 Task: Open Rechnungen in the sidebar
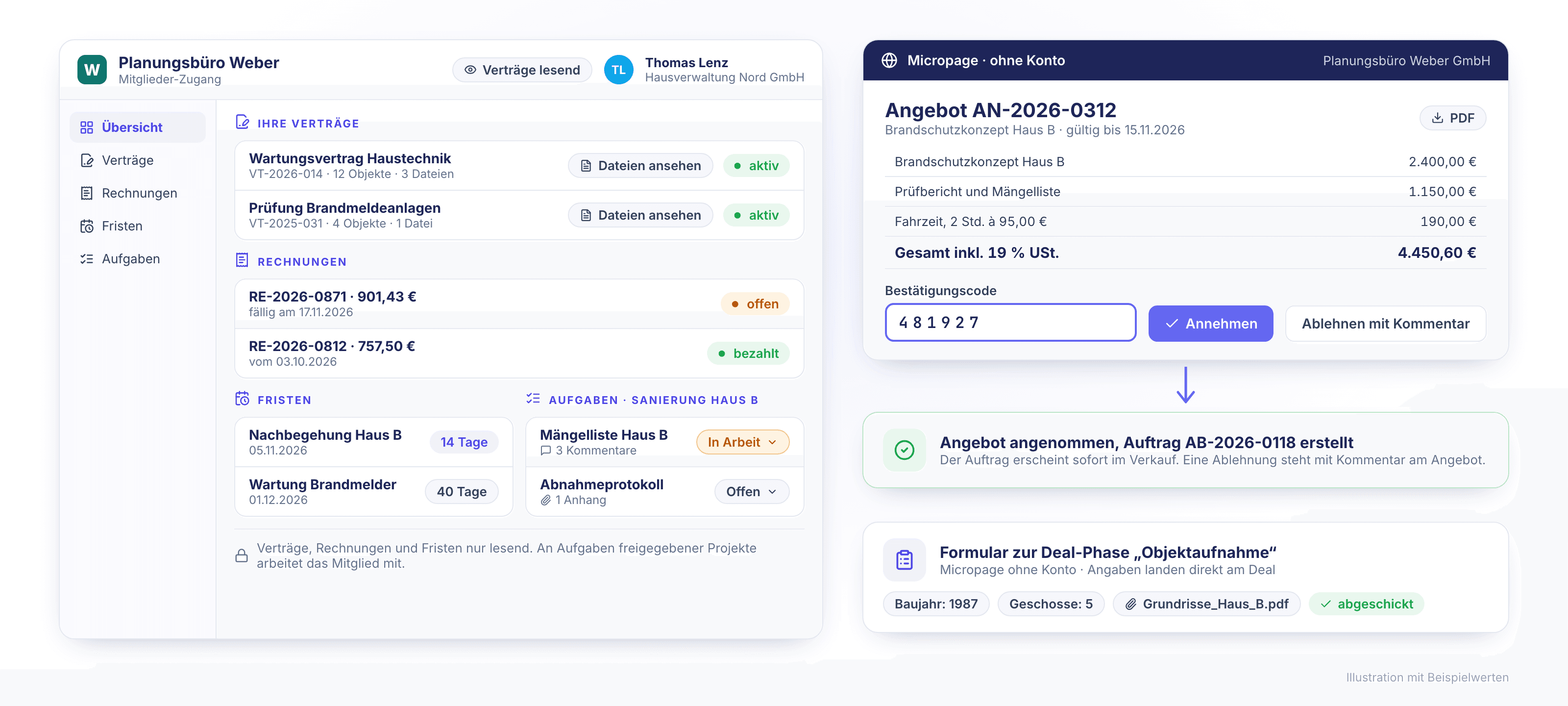(138, 193)
